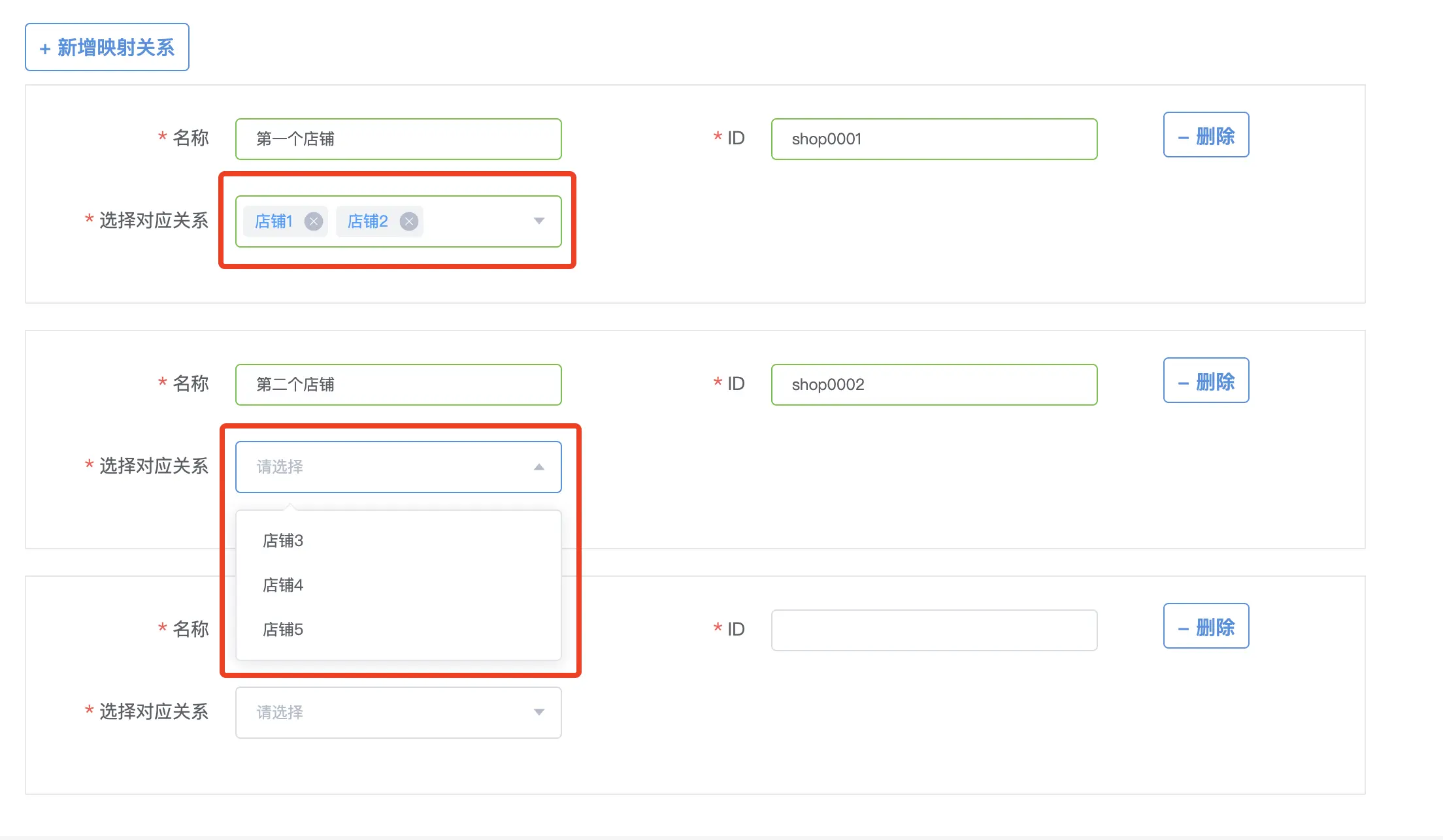Screen dimensions: 1443x840
Task: Click the 新增映射关系 button
Action: [107, 47]
